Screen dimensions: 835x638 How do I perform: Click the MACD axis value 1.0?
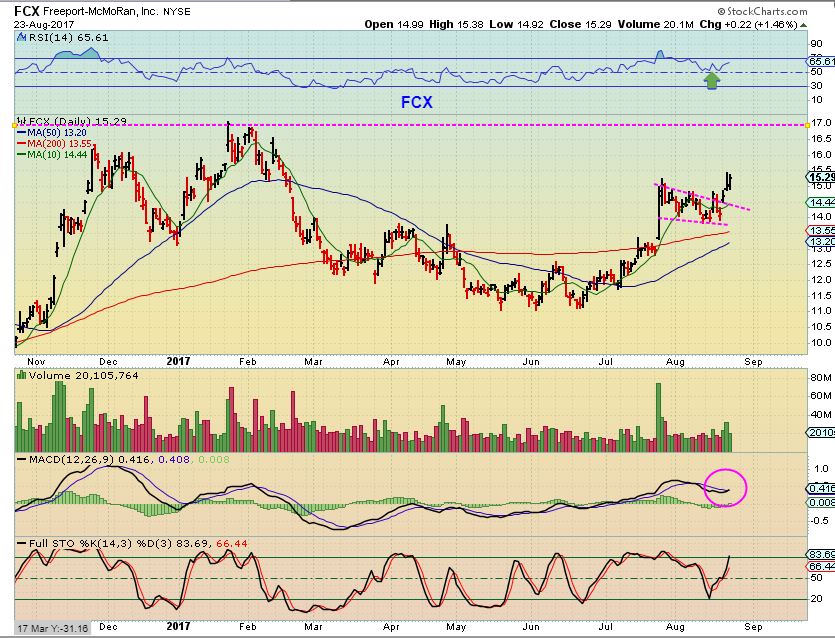(822, 469)
